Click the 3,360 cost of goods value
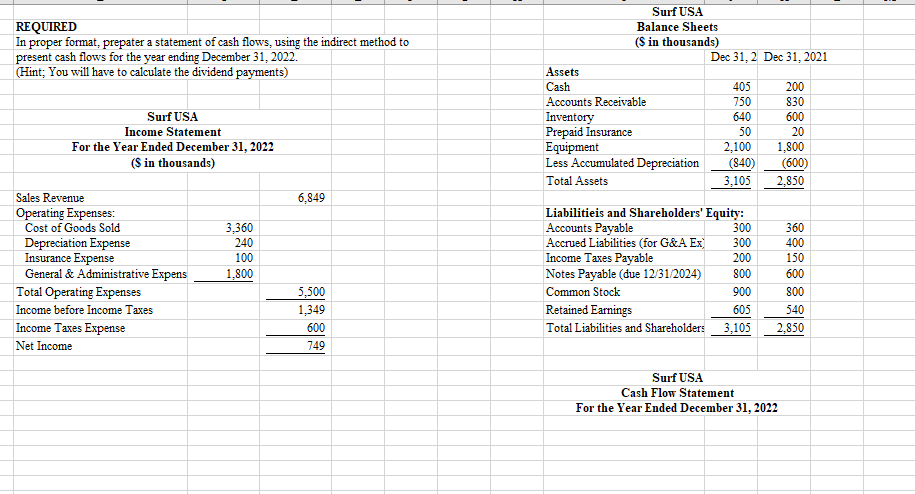This screenshot has height=494, width=915. pos(239,228)
